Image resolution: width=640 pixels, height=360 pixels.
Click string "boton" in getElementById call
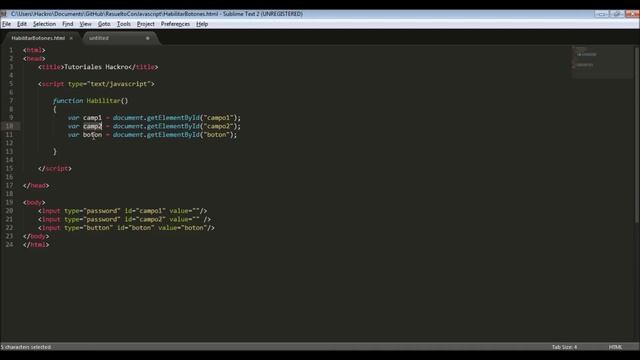(216, 135)
